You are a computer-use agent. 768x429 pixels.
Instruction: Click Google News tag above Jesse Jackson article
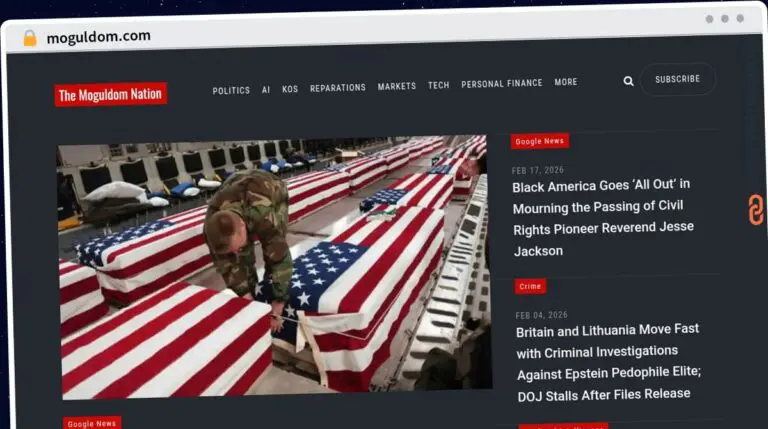pyautogui.click(x=539, y=141)
